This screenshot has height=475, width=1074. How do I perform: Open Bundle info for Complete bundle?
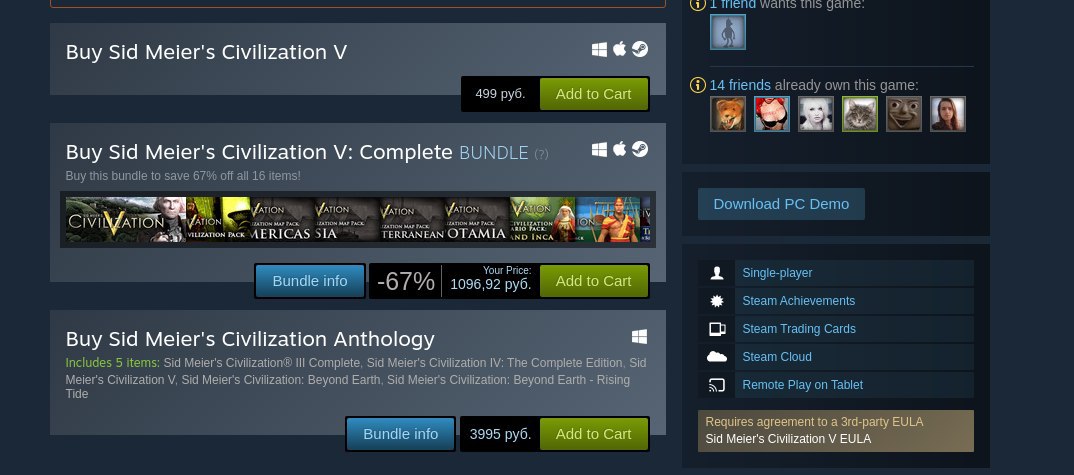310,281
